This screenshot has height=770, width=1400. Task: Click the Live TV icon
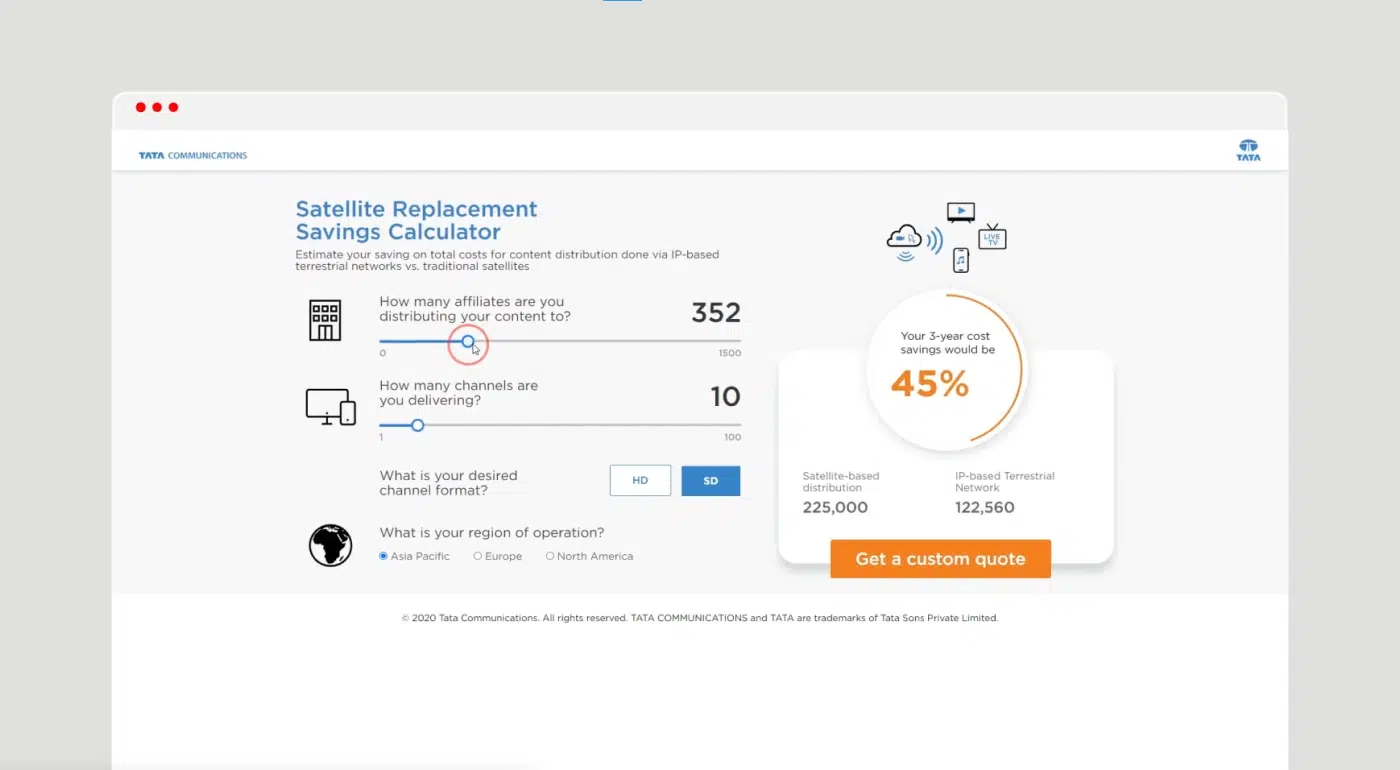pos(992,237)
